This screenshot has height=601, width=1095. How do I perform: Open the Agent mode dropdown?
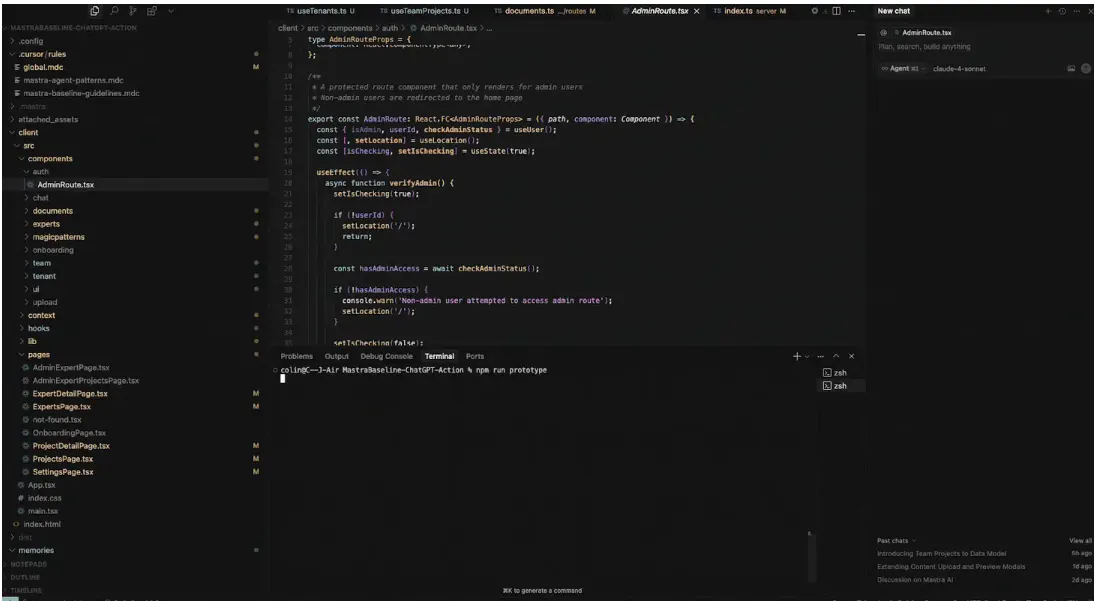click(x=904, y=68)
